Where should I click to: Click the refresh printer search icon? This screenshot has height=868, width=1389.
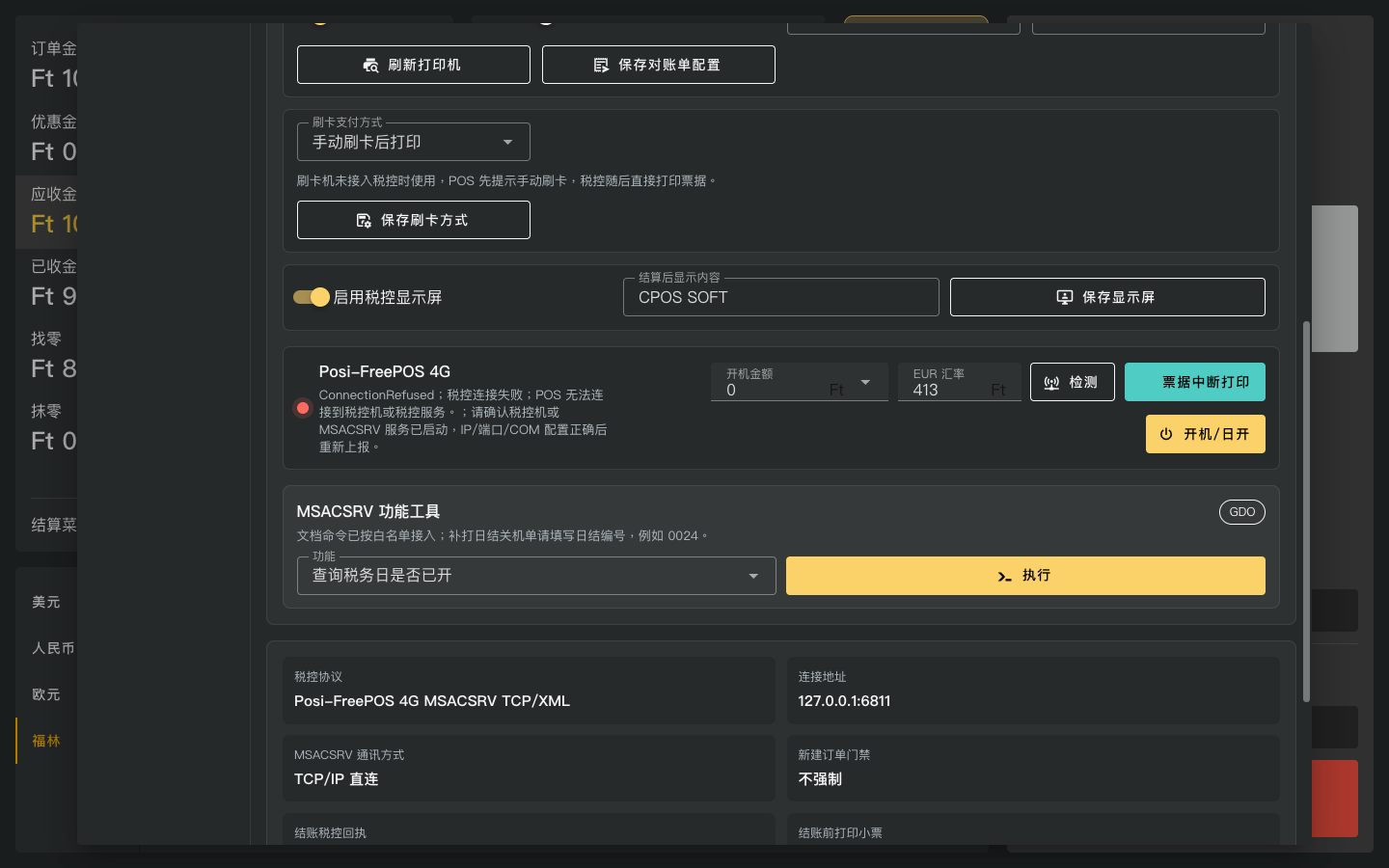tap(370, 65)
